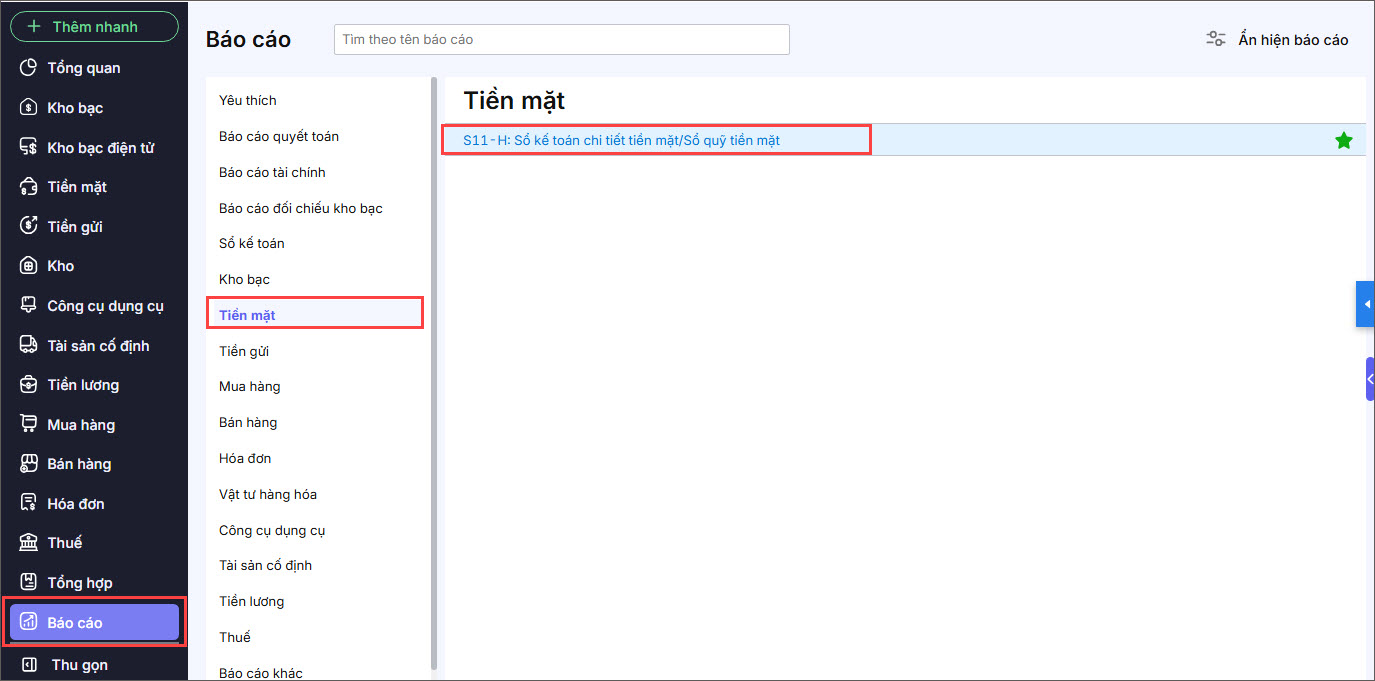Image resolution: width=1375 pixels, height=681 pixels.
Task: Open the purple side panel chevron
Action: (x=1369, y=379)
